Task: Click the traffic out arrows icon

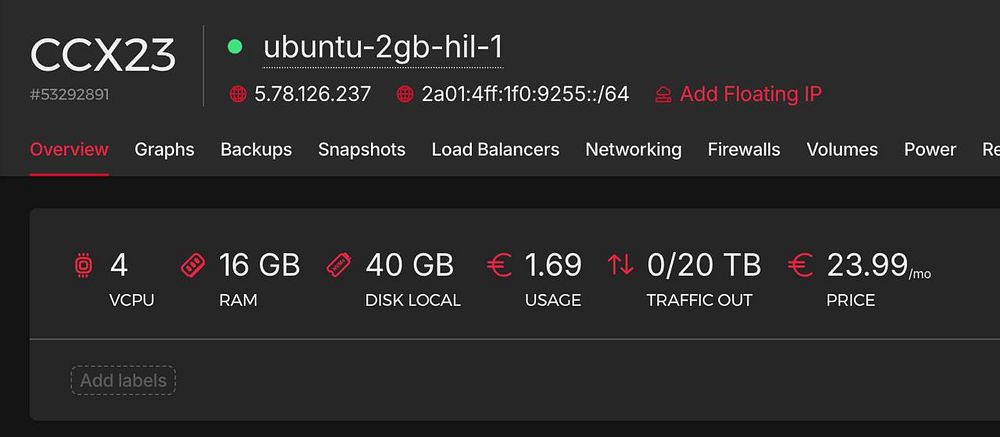Action: click(620, 265)
